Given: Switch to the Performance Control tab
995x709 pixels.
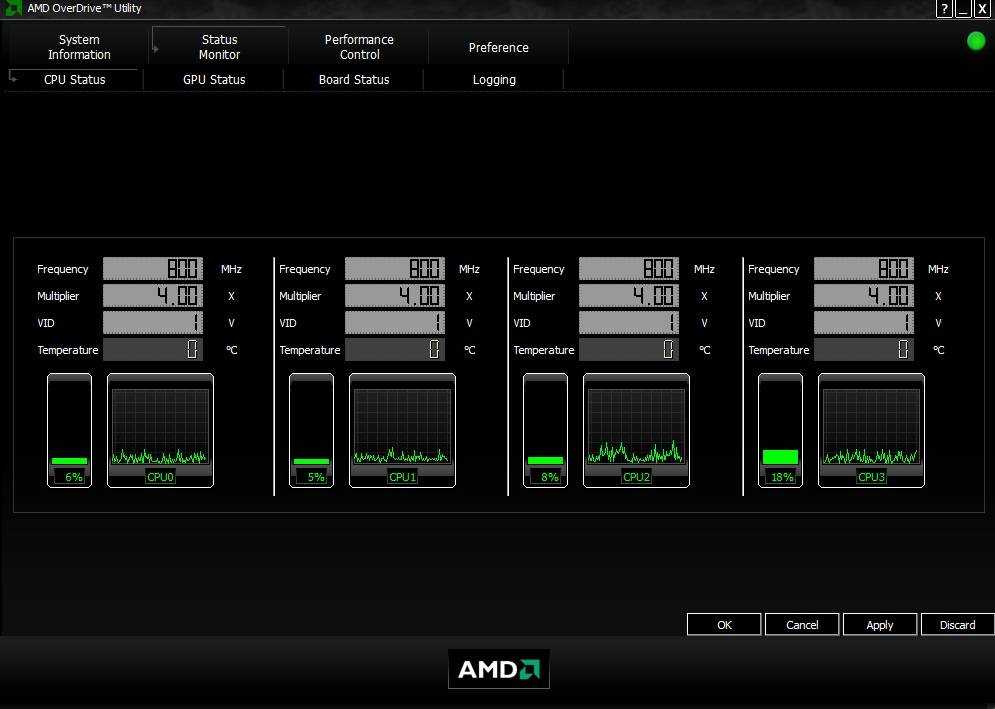Looking at the screenshot, I should 359,47.
